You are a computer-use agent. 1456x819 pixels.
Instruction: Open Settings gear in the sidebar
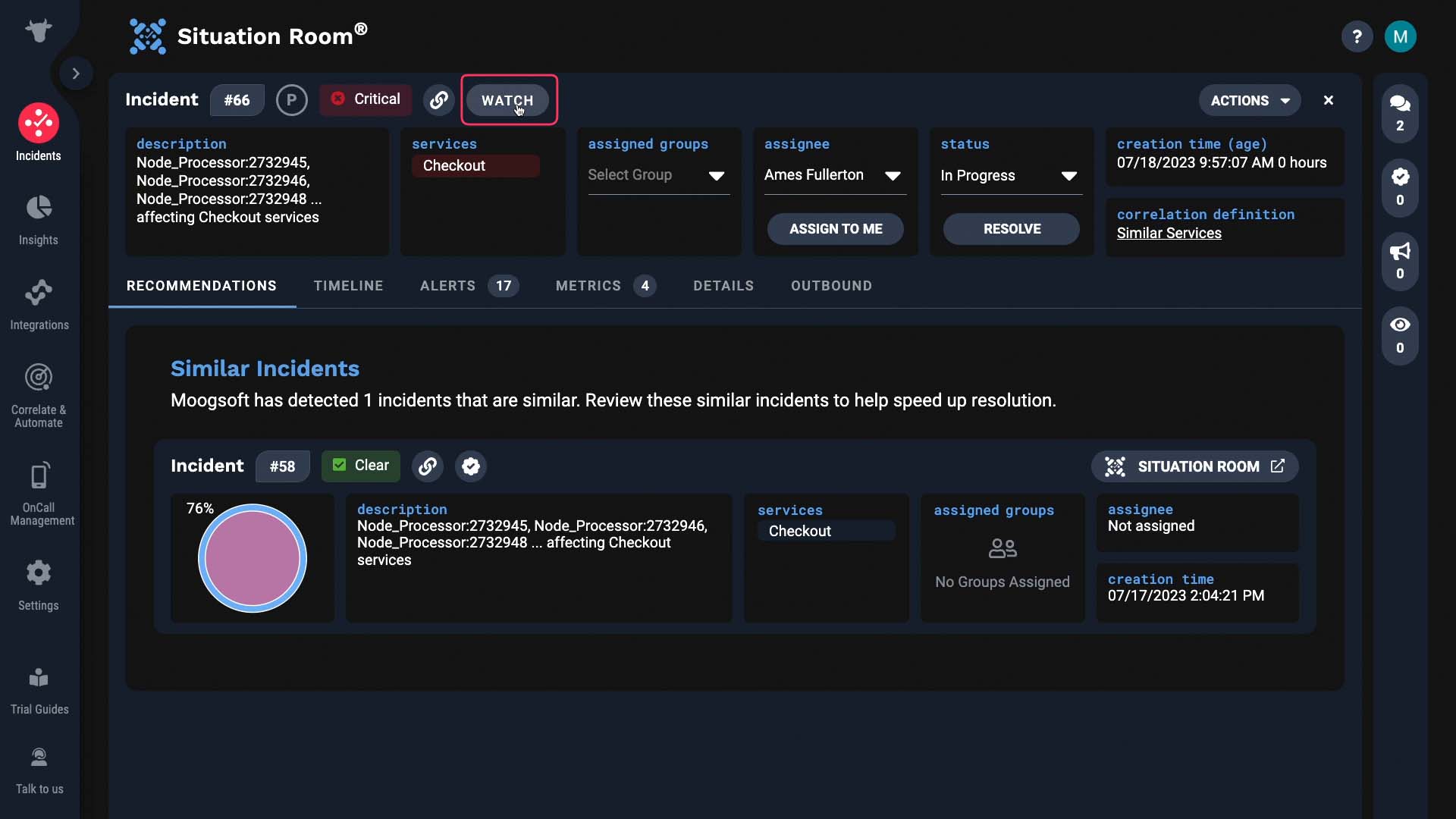(39, 585)
